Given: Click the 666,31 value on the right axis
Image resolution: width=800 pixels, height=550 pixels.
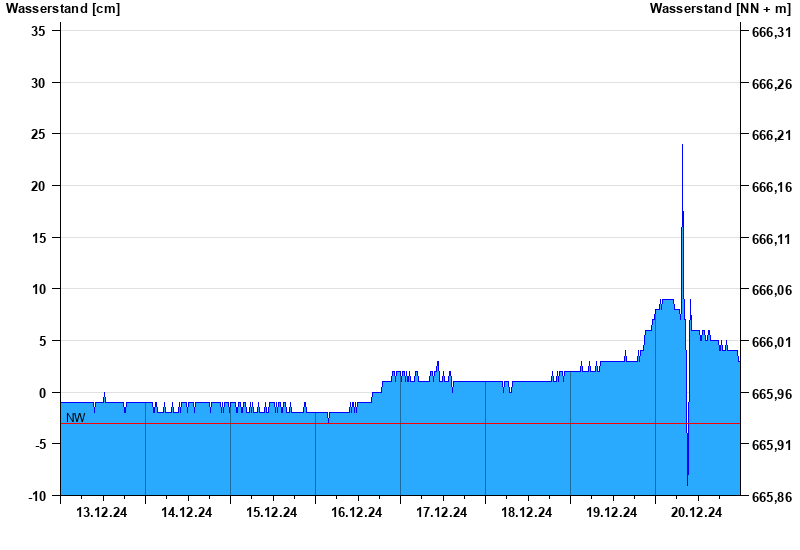Looking at the screenshot, I should (770, 33).
